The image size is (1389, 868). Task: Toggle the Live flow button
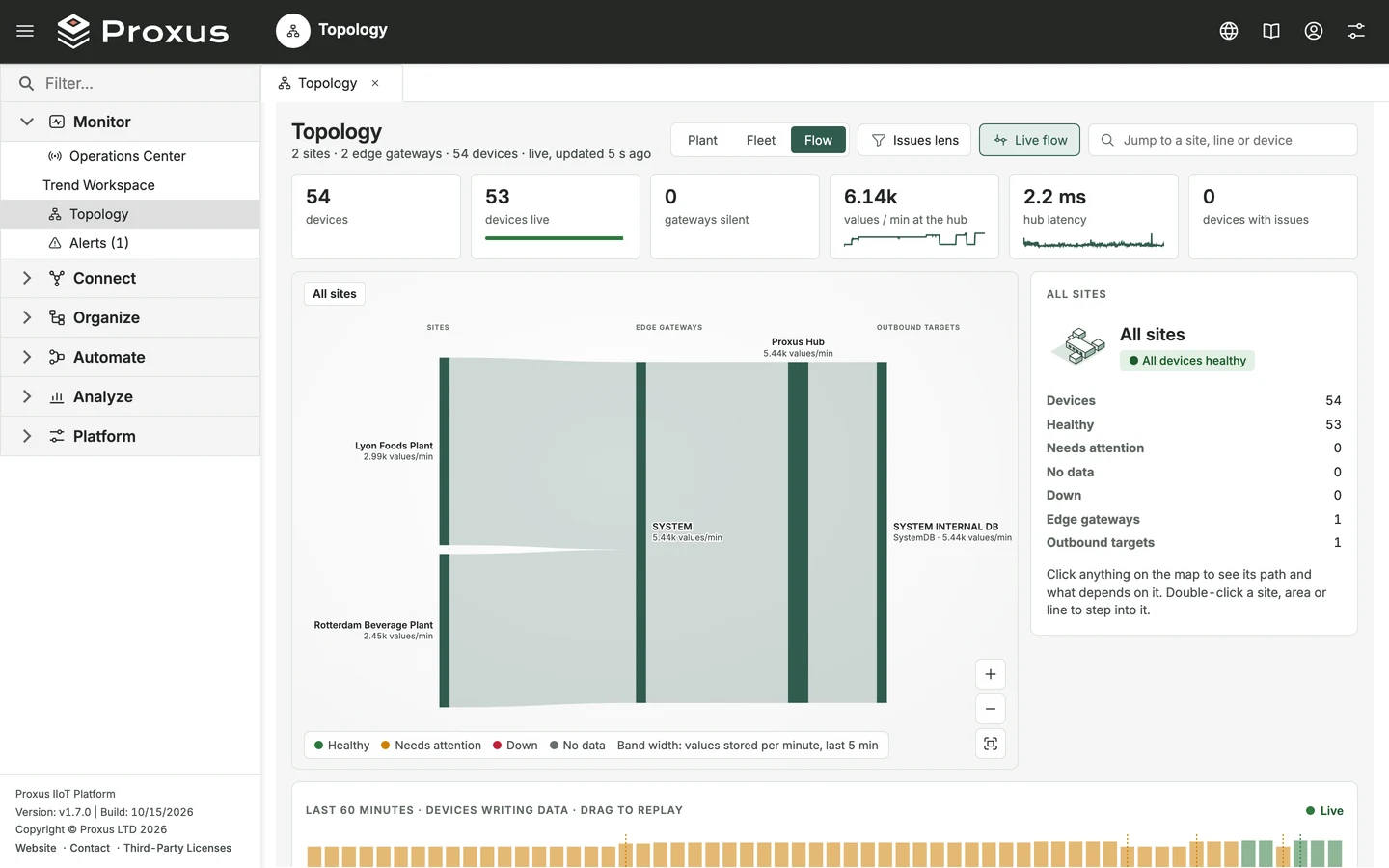pyautogui.click(x=1030, y=140)
